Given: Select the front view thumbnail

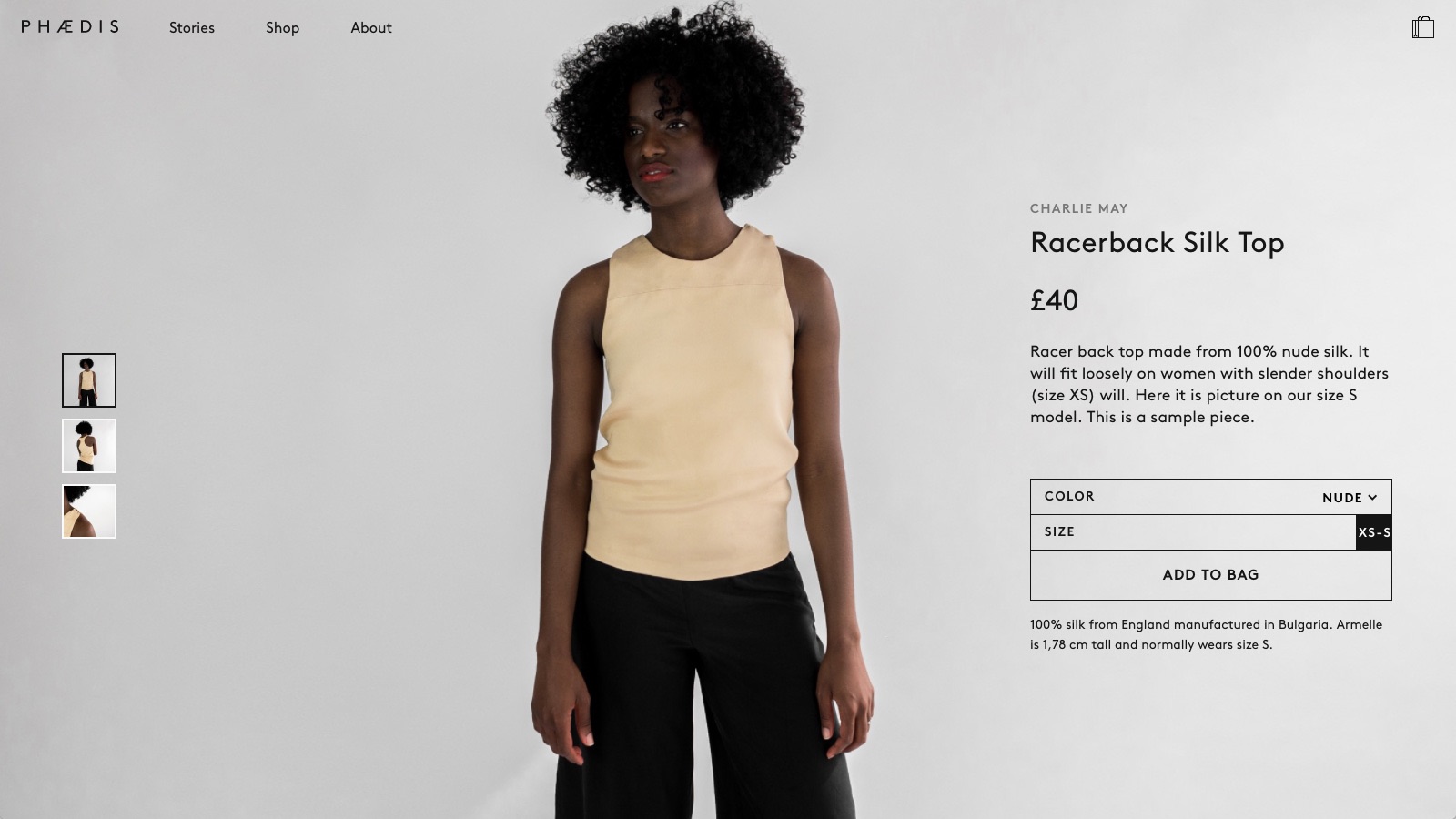Looking at the screenshot, I should click(x=89, y=380).
